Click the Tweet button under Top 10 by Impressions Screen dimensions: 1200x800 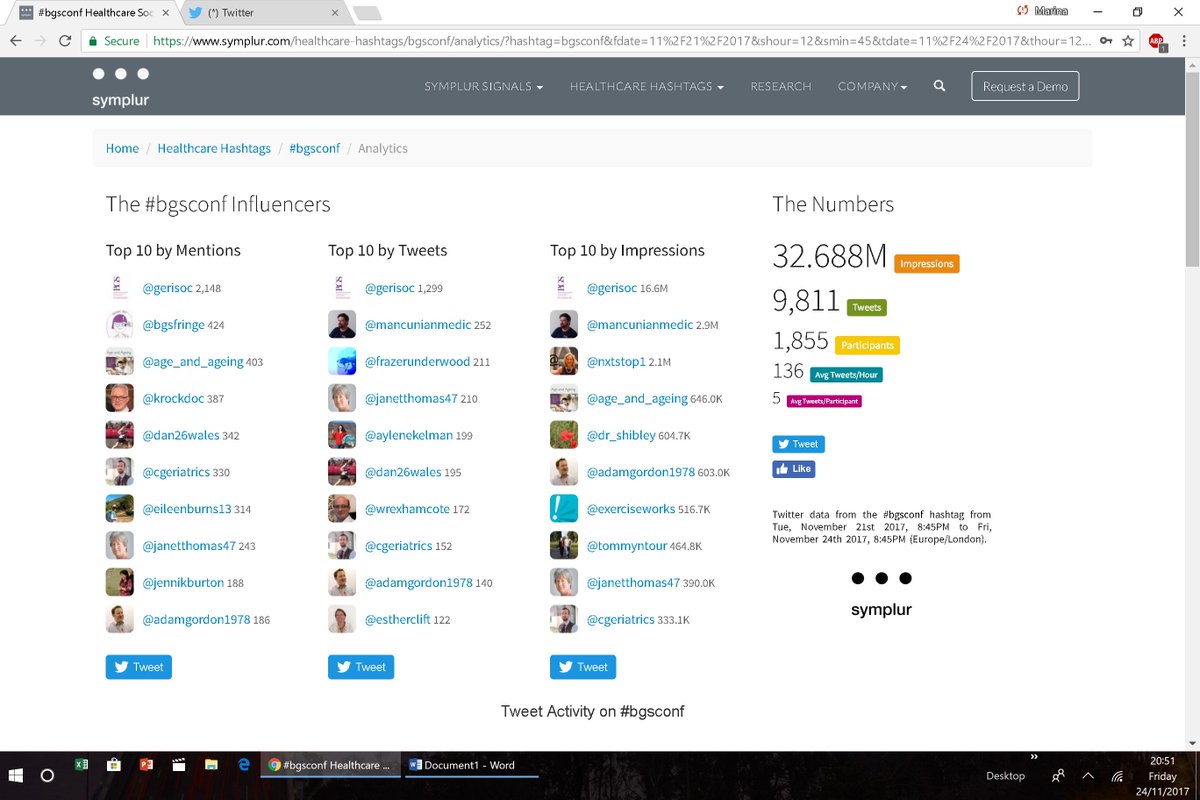click(x=583, y=667)
